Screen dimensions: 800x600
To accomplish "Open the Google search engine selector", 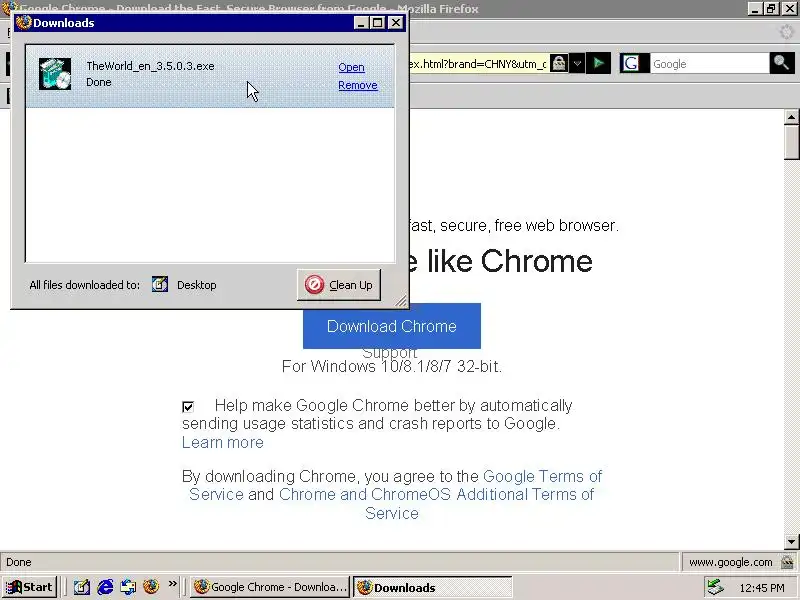I will (633, 64).
